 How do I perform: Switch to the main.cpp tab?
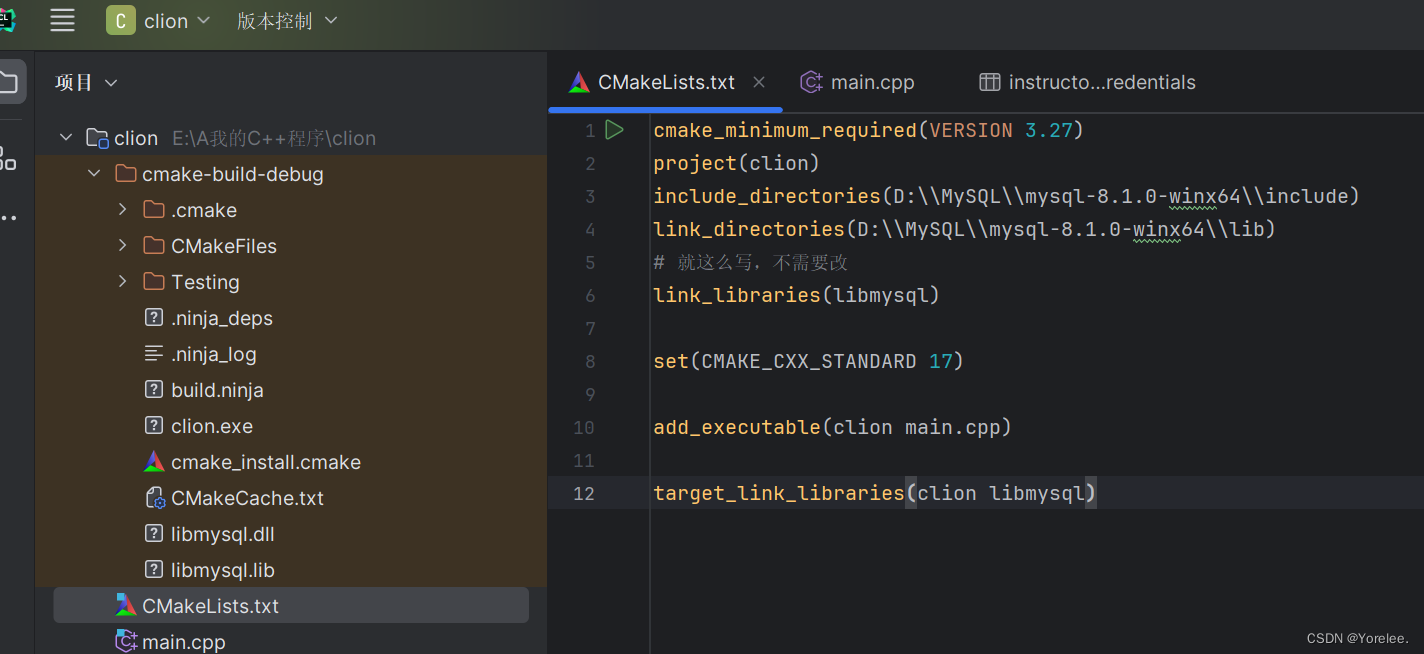coord(870,82)
